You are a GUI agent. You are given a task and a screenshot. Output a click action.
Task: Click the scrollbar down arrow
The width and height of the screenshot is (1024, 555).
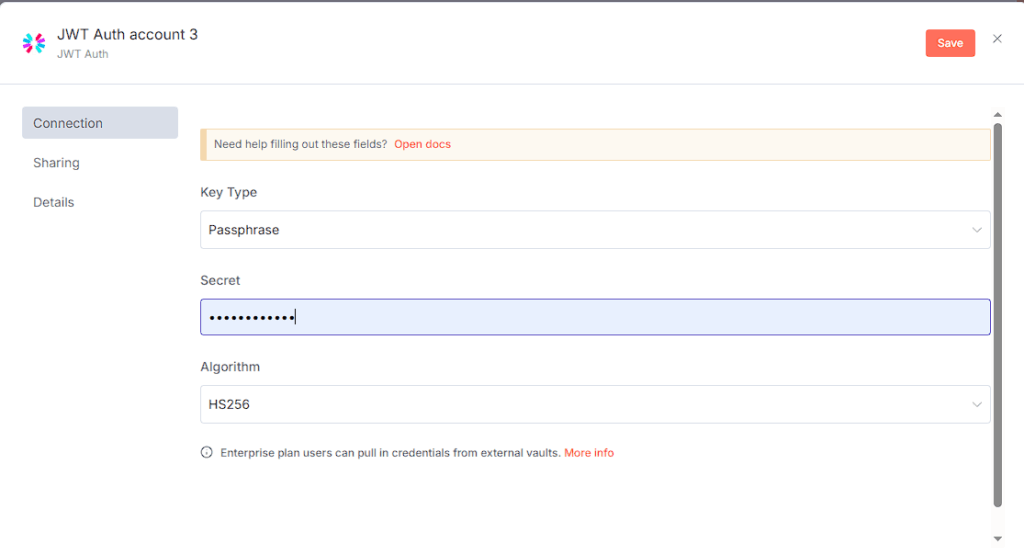(x=997, y=539)
